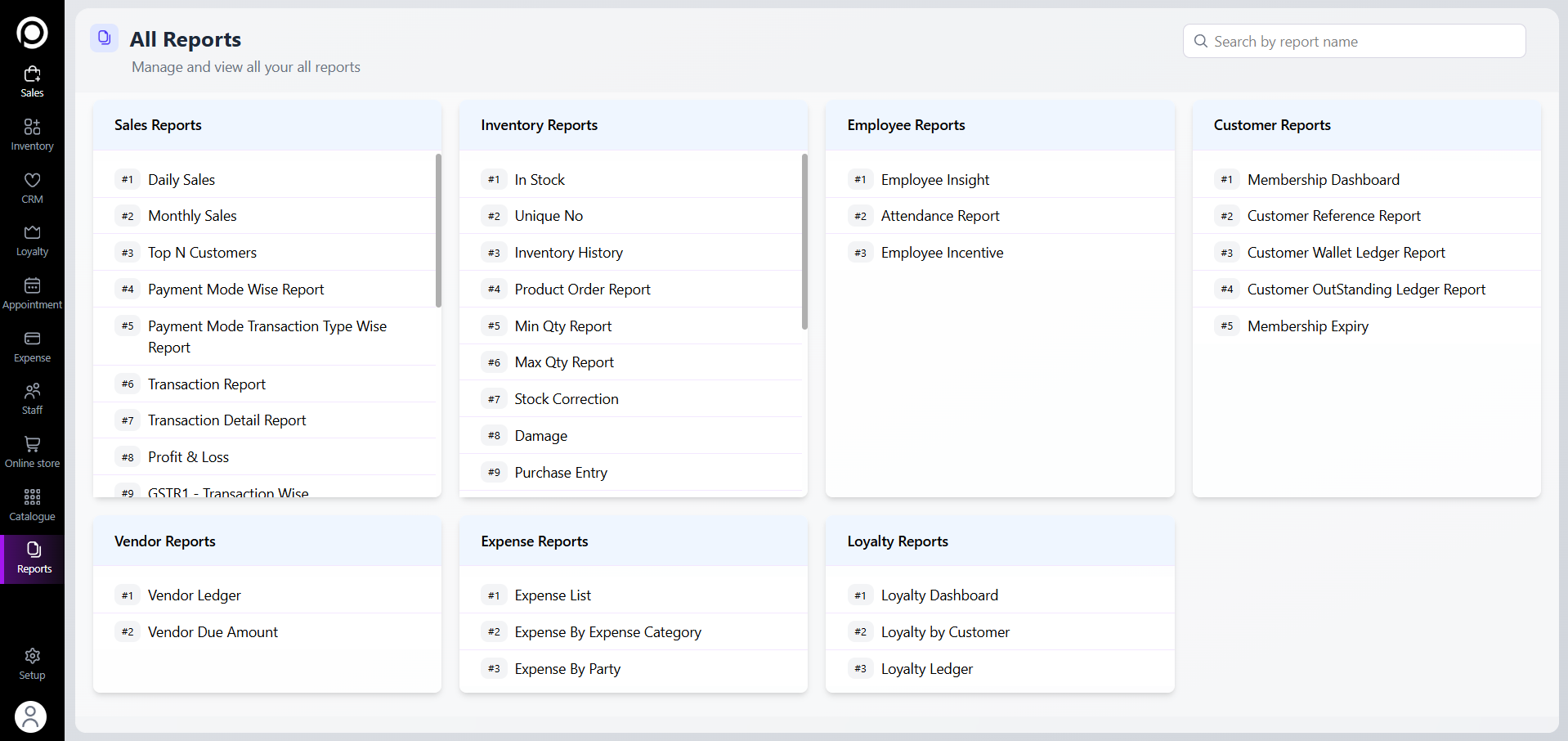Open the Loyalty crown icon
Viewport: 1568px width, 741px height.
(x=32, y=233)
